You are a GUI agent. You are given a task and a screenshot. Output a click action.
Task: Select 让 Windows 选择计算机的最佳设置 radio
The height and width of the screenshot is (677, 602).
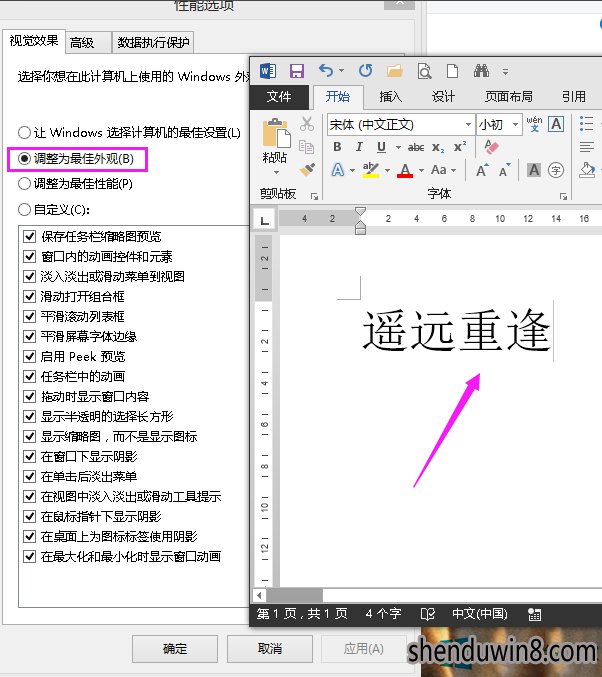24,133
